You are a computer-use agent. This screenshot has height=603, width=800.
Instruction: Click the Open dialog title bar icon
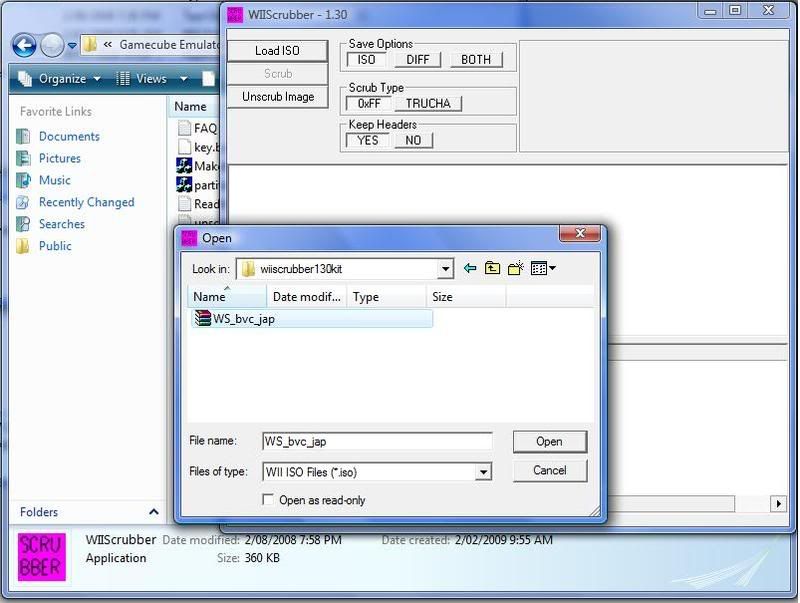click(x=189, y=238)
